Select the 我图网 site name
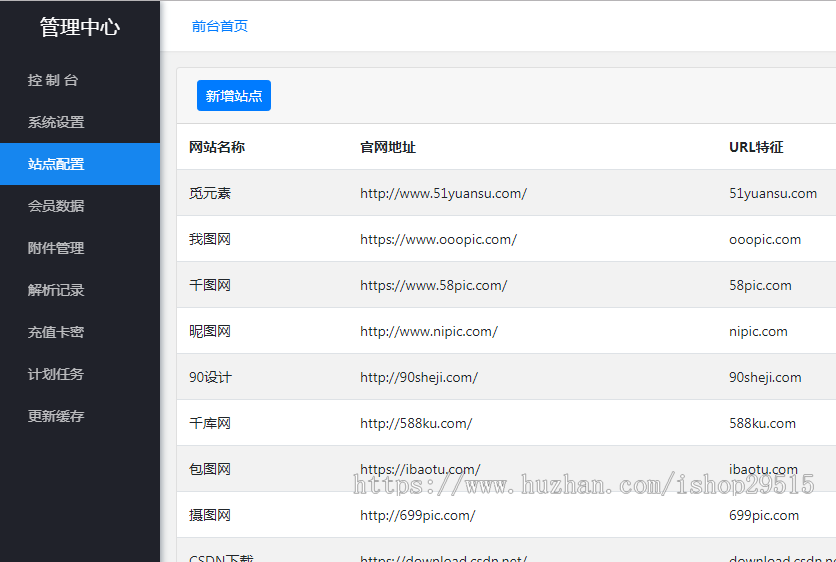Image resolution: width=836 pixels, height=562 pixels. click(x=210, y=239)
